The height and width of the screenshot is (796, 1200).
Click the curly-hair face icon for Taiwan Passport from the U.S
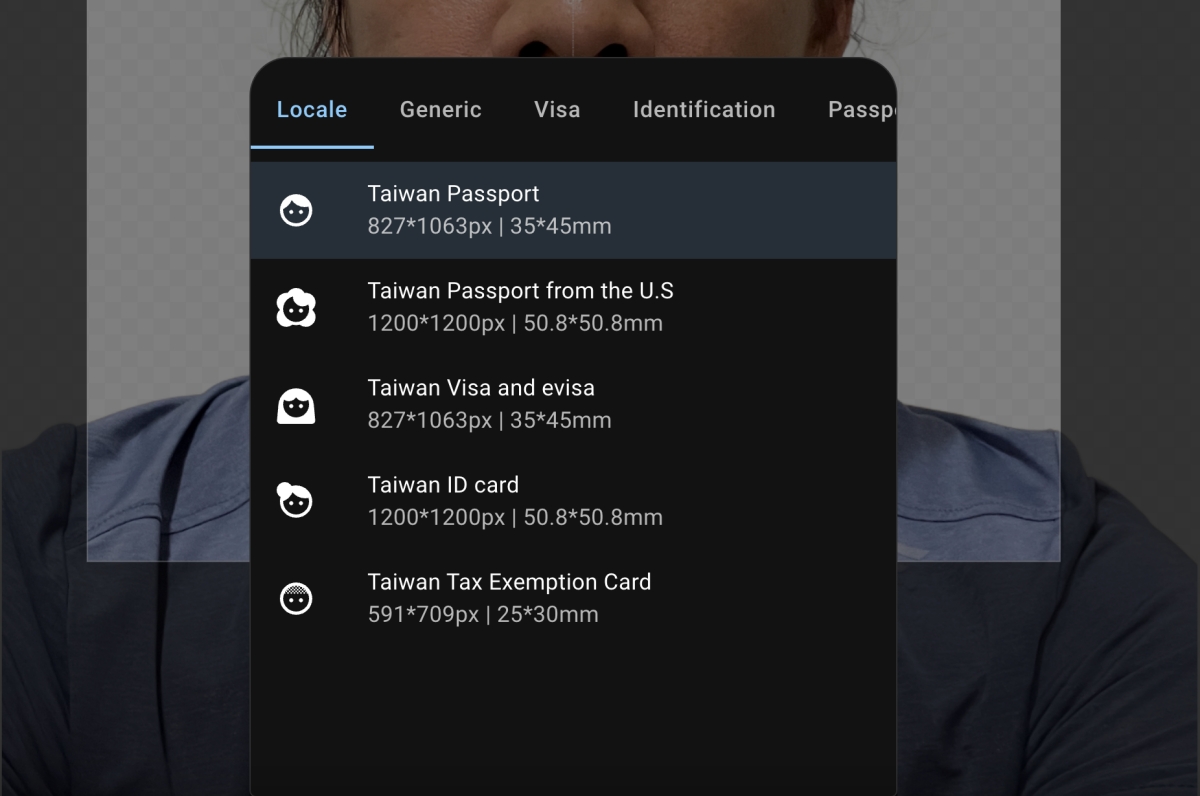[296, 308]
